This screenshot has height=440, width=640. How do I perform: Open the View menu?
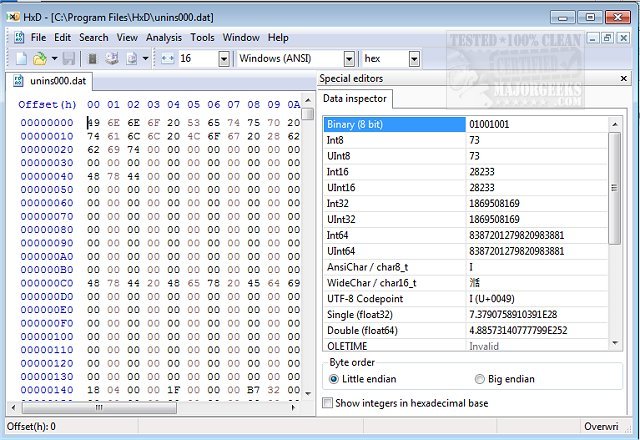pos(127,38)
